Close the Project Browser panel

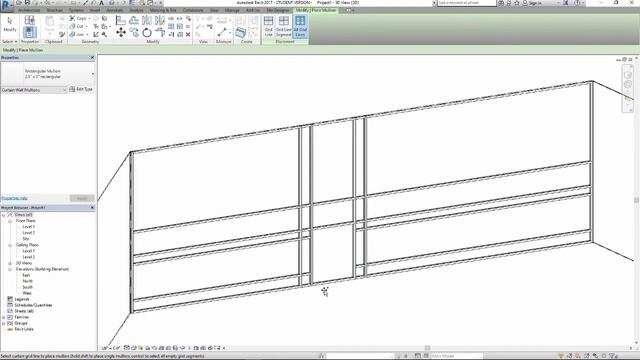pos(92,208)
